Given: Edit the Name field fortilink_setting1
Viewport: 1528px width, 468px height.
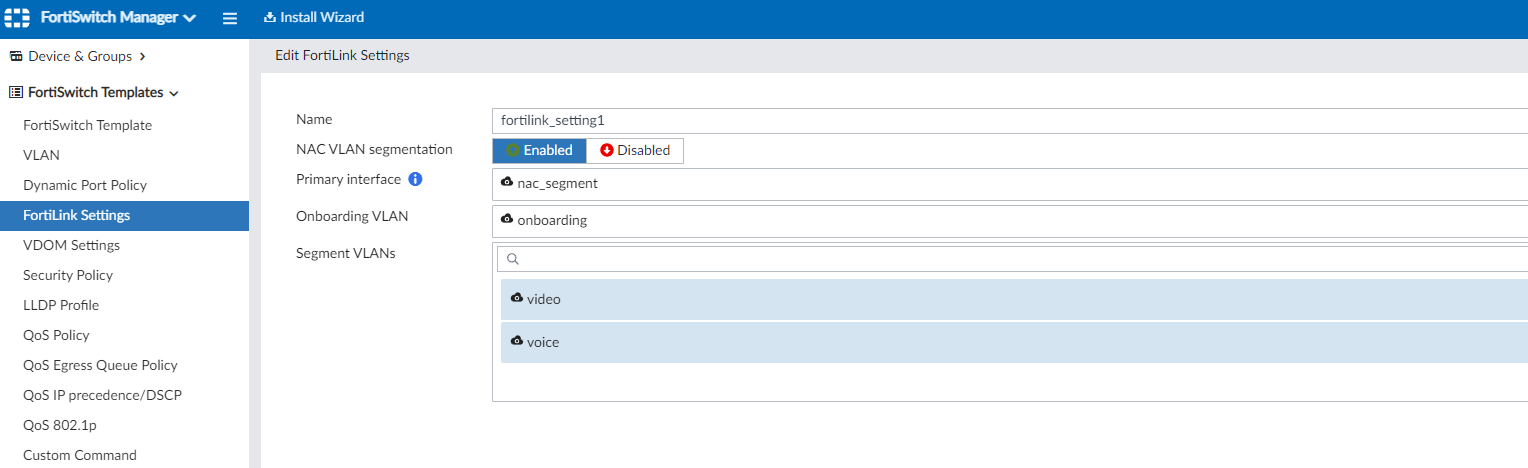Looking at the screenshot, I should 1010,120.
